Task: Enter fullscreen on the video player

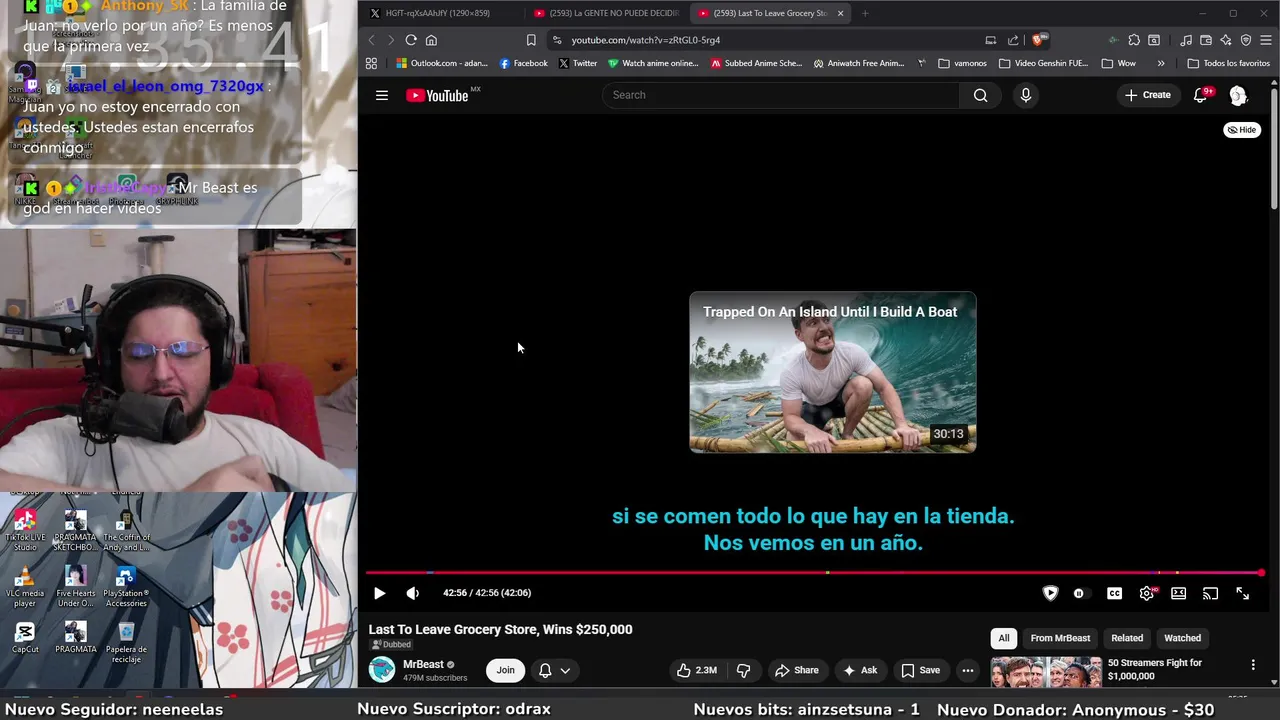Action: 1242,593
